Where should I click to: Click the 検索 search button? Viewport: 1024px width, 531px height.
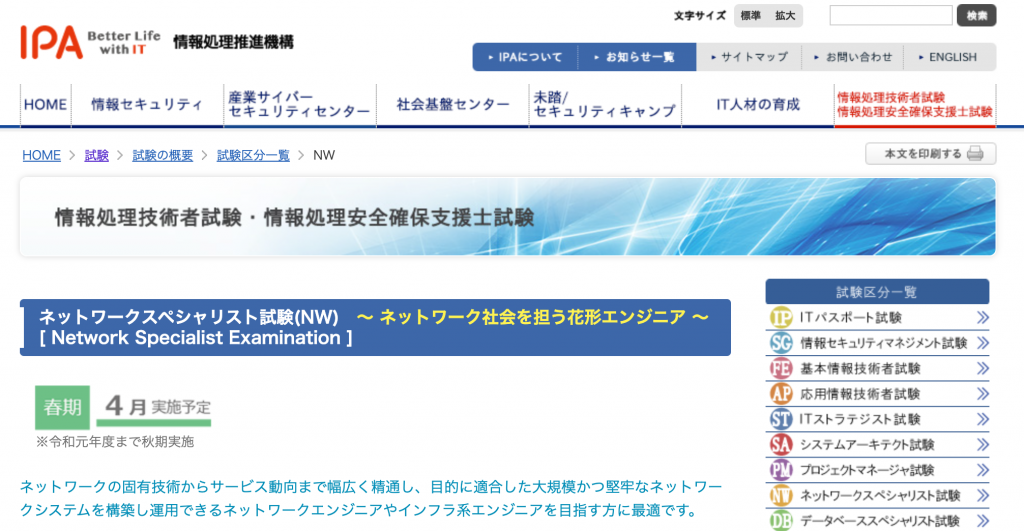tap(976, 15)
